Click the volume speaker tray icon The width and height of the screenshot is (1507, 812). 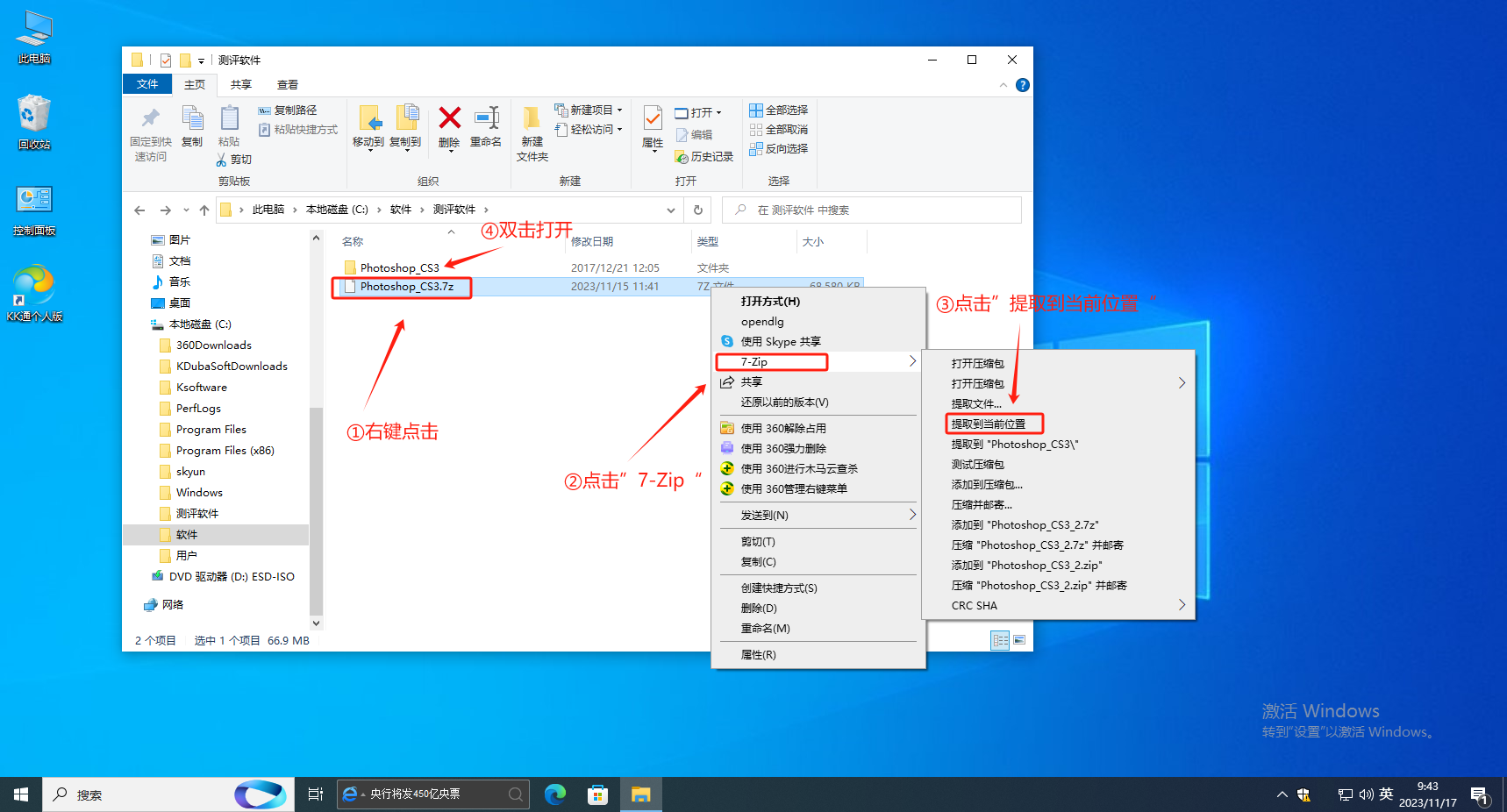point(1366,794)
